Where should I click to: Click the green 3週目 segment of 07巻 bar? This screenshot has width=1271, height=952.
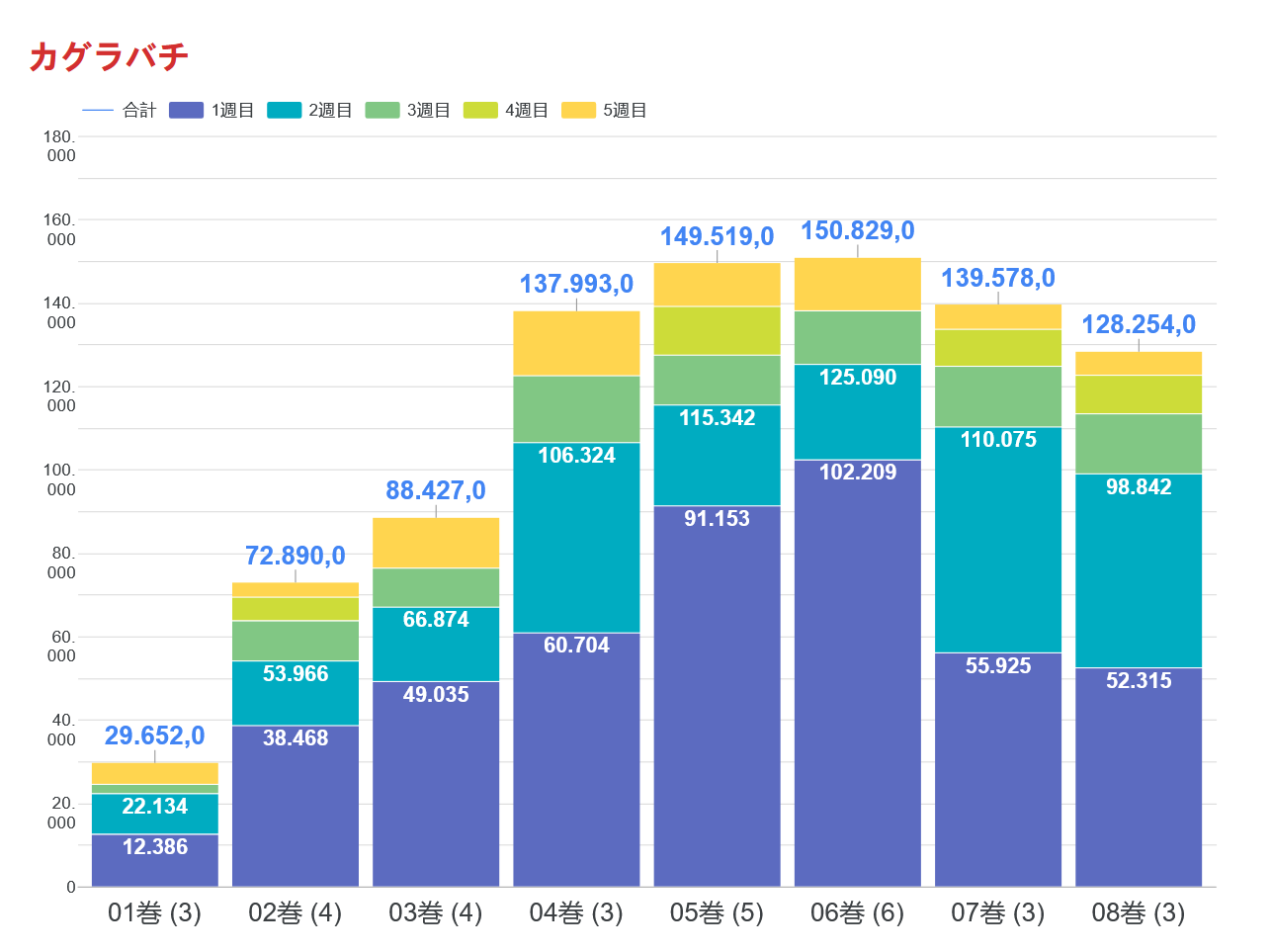[998, 396]
